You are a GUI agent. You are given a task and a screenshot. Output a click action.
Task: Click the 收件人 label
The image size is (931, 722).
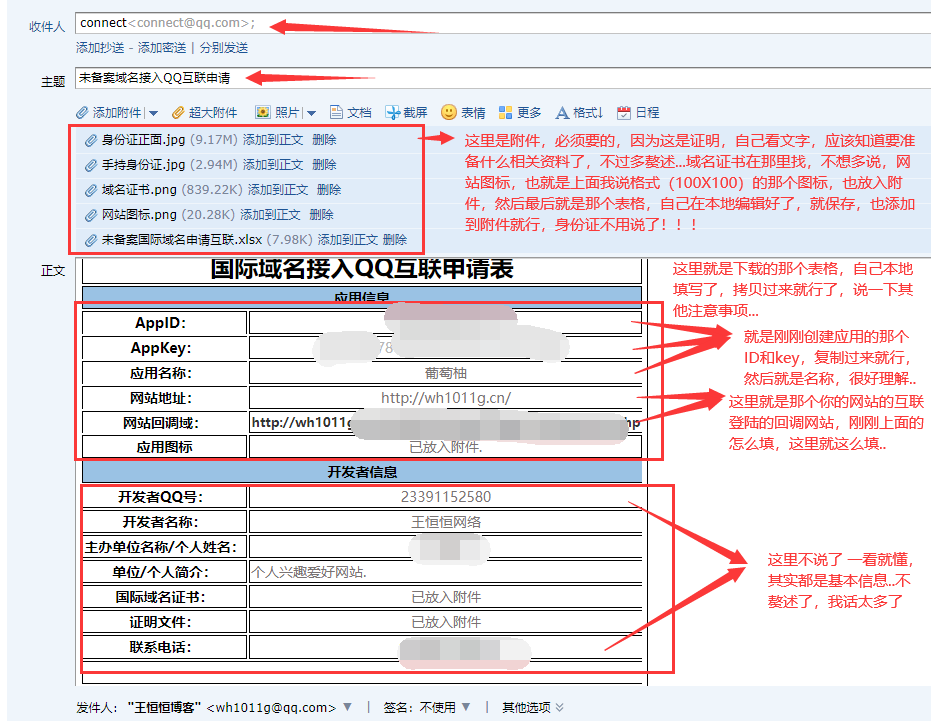(x=47, y=27)
